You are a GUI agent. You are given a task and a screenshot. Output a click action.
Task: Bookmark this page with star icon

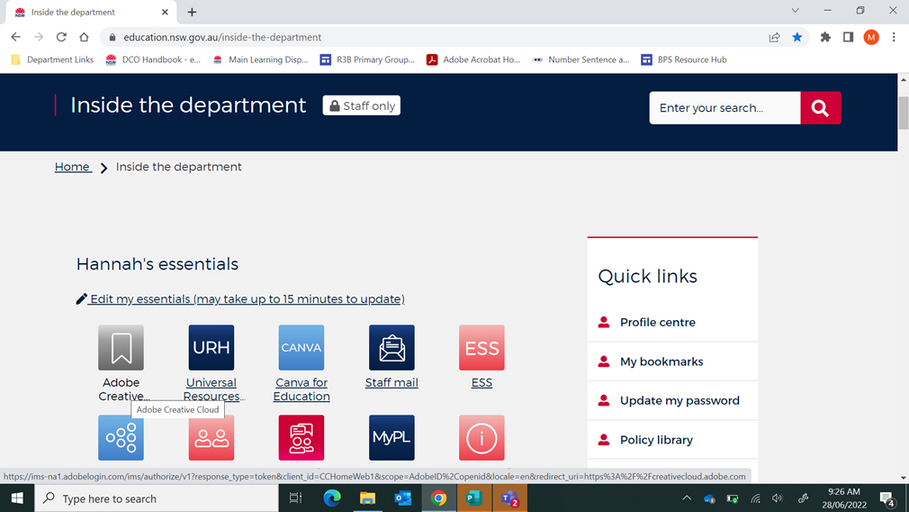click(797, 37)
